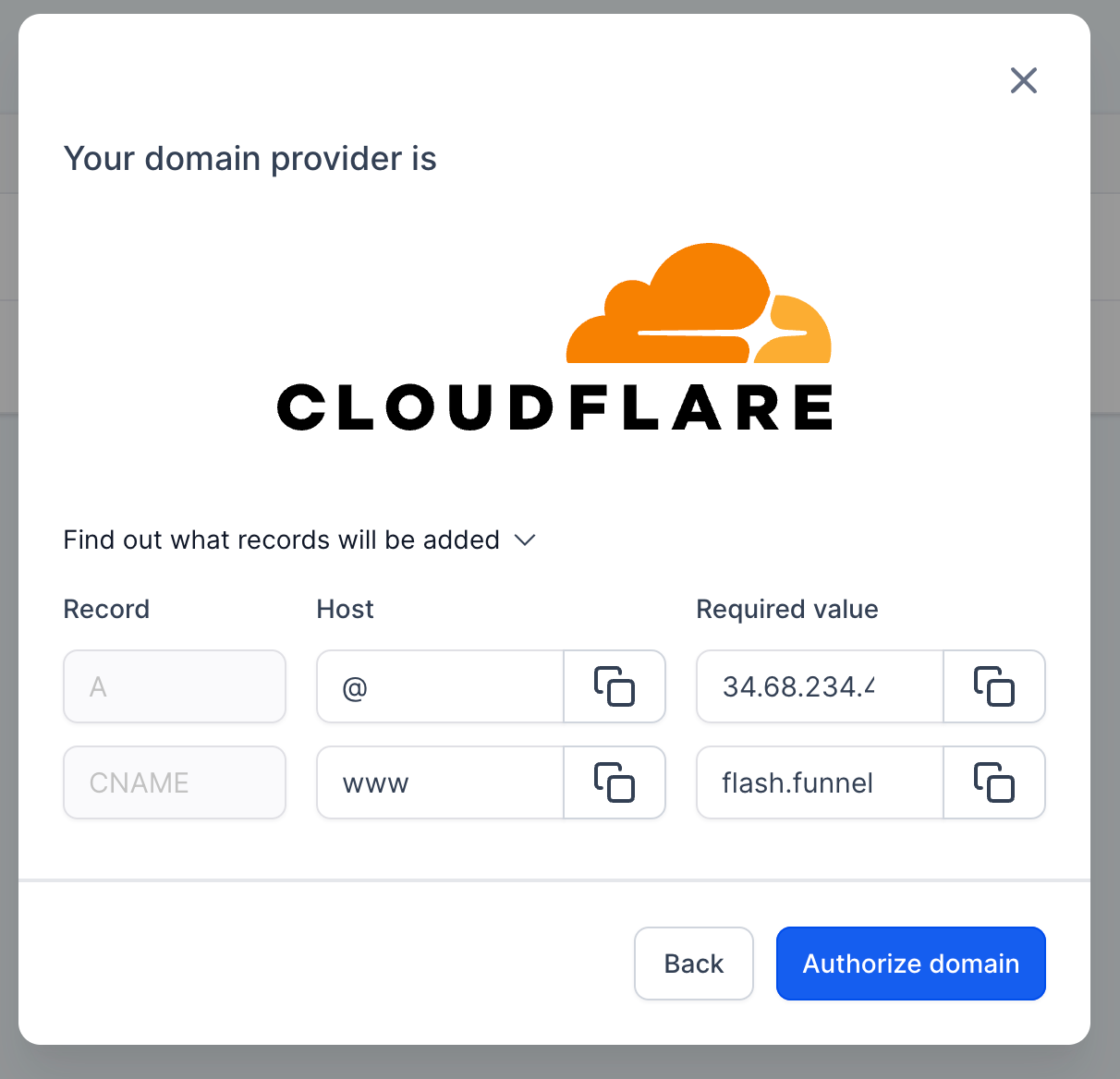Copy the @ host value
Viewport: 1120px width, 1079px height.
(x=615, y=686)
